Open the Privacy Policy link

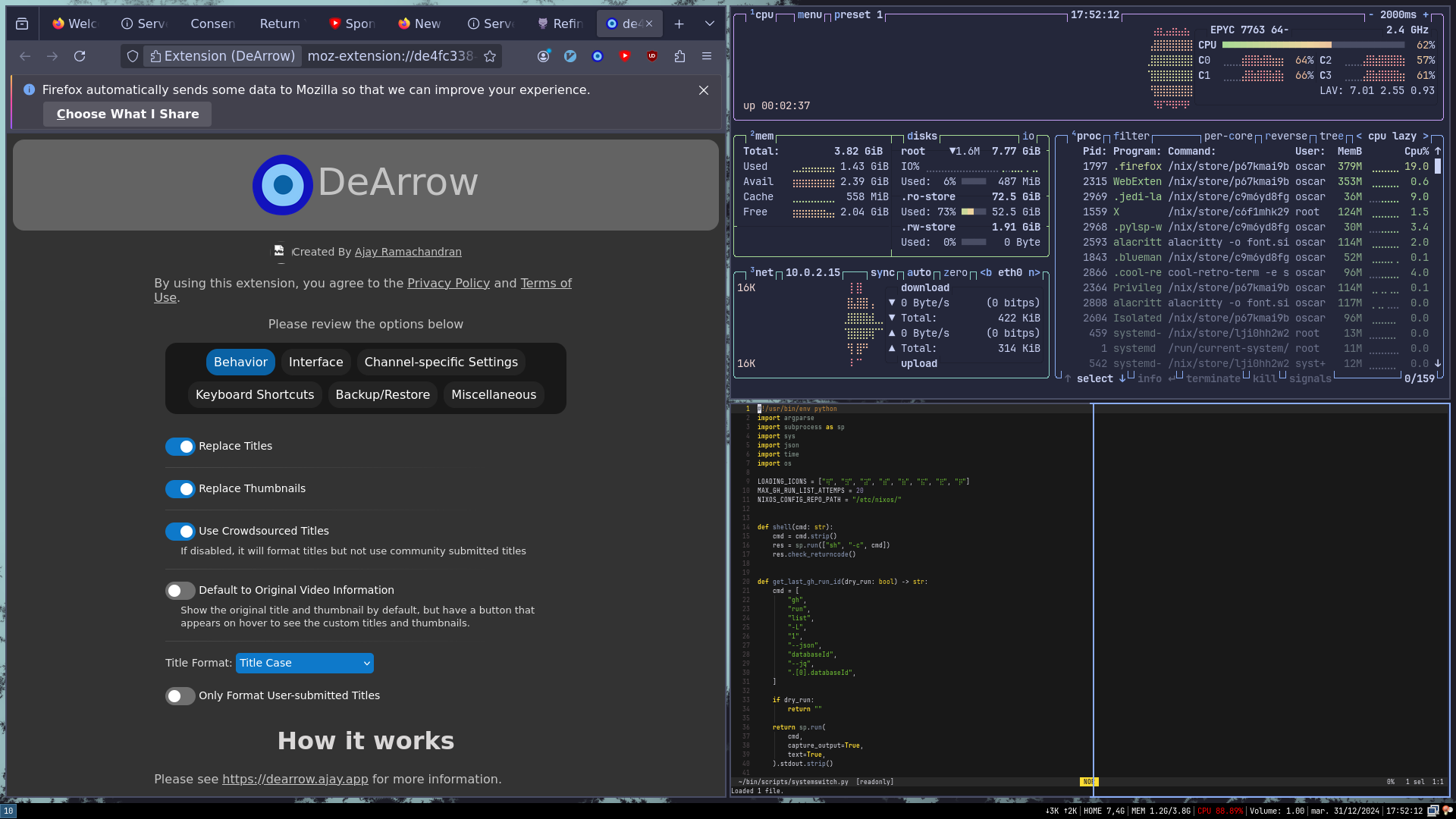click(448, 283)
